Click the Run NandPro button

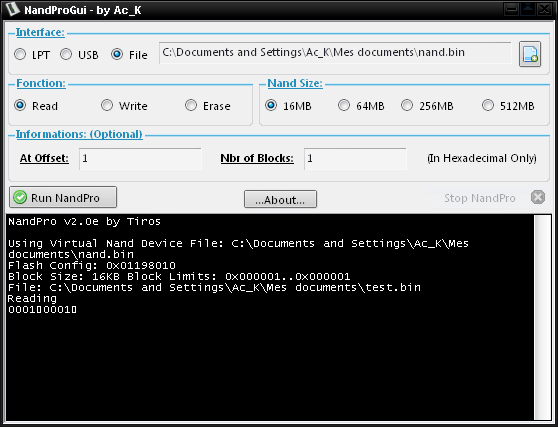coord(63,197)
